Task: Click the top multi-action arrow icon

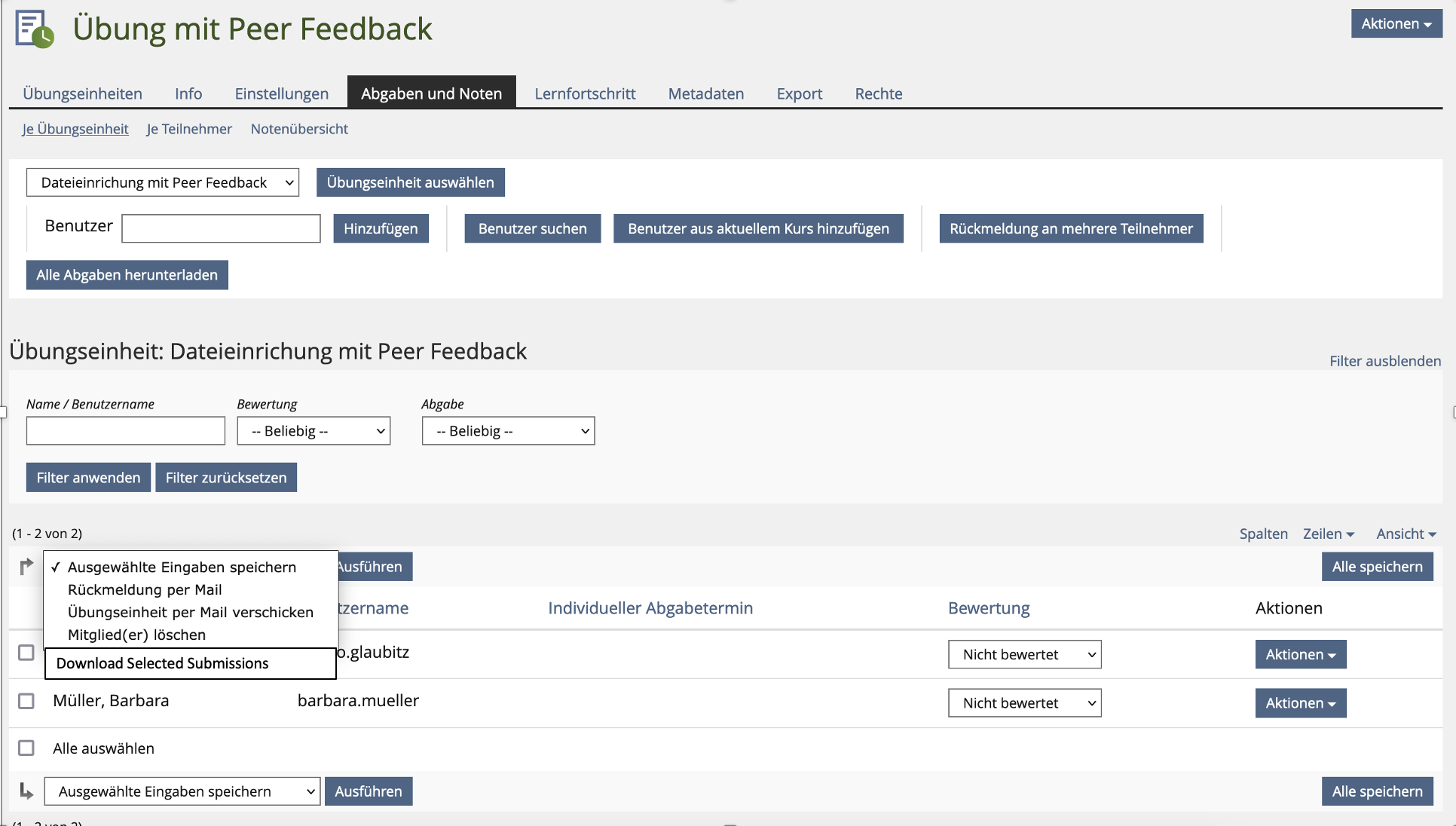Action: [x=26, y=566]
